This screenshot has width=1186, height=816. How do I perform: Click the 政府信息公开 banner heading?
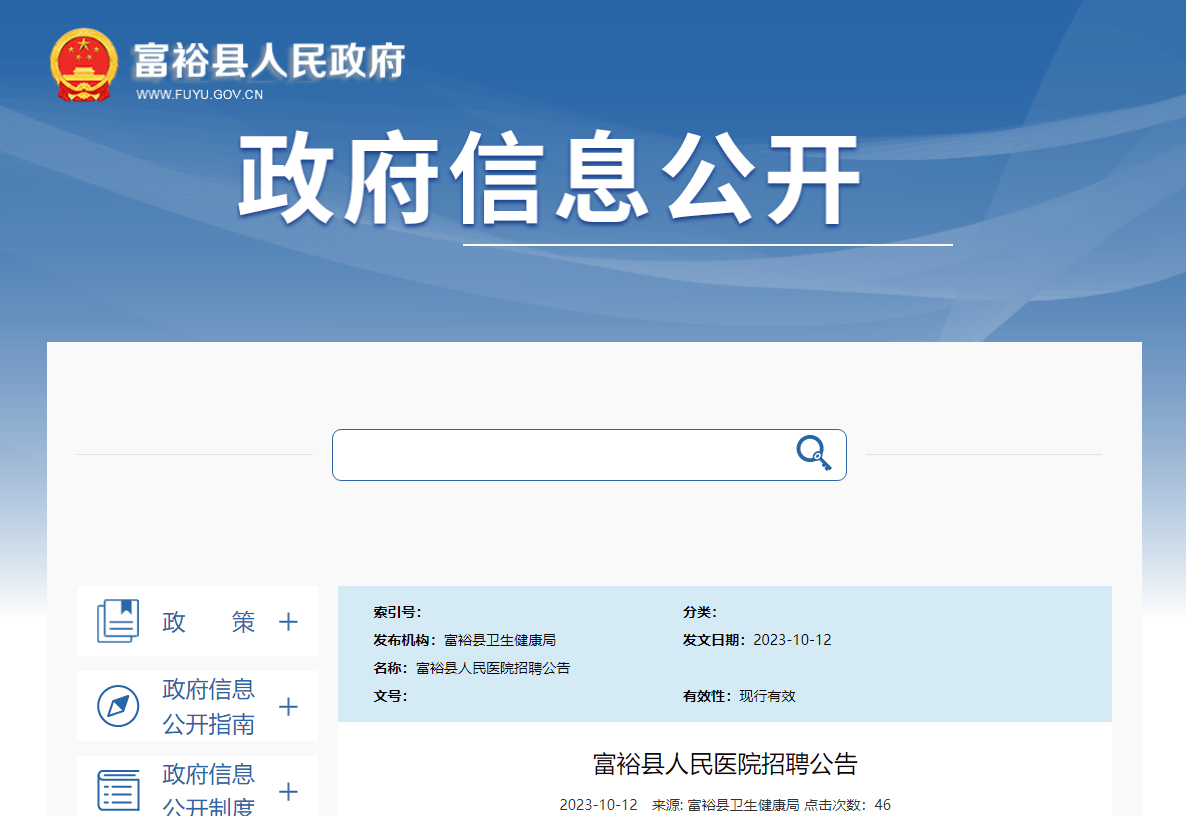coord(549,181)
